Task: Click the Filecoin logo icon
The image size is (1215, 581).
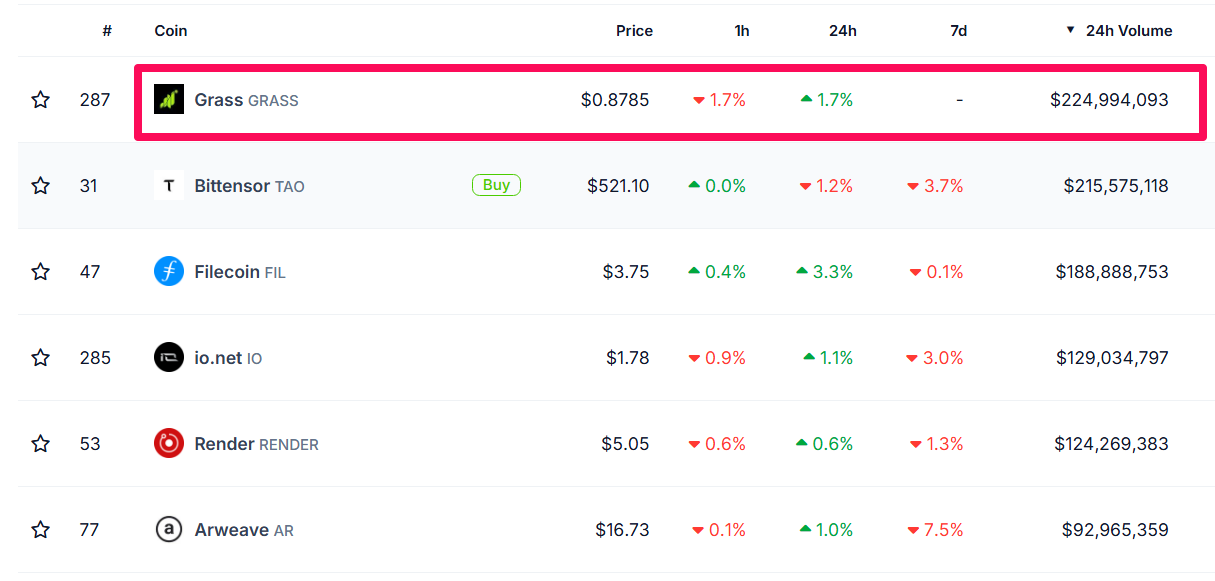Action: tap(168, 271)
